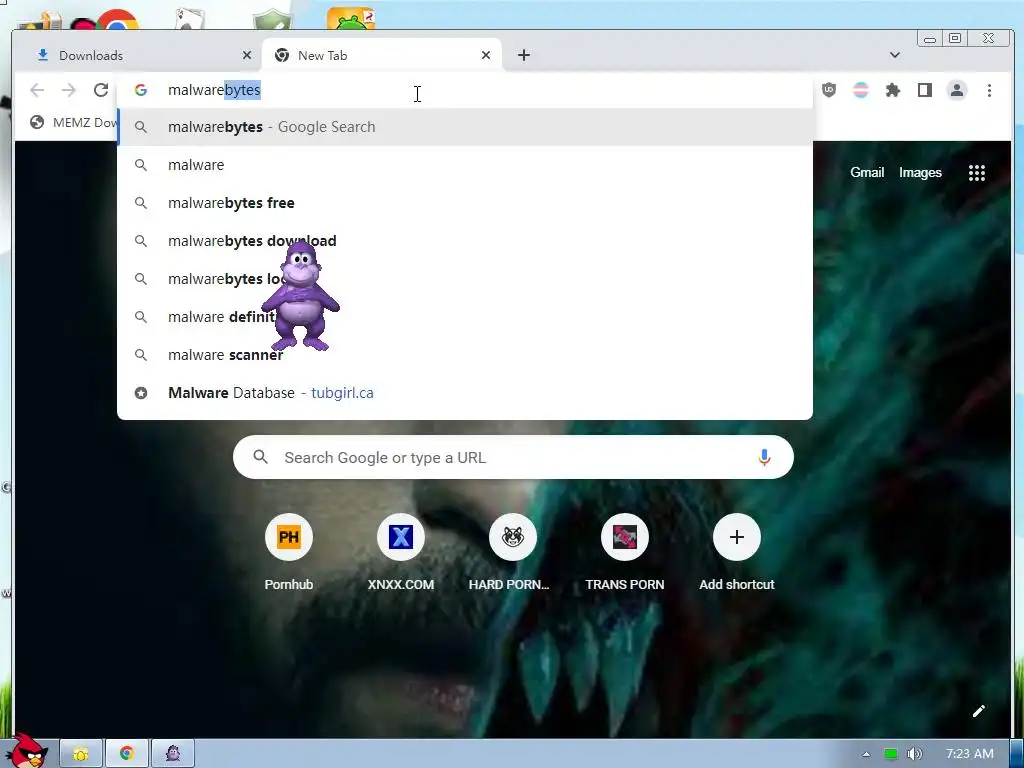The height and width of the screenshot is (768, 1024).
Task: Open the volume speaker tray icon
Action: point(915,754)
